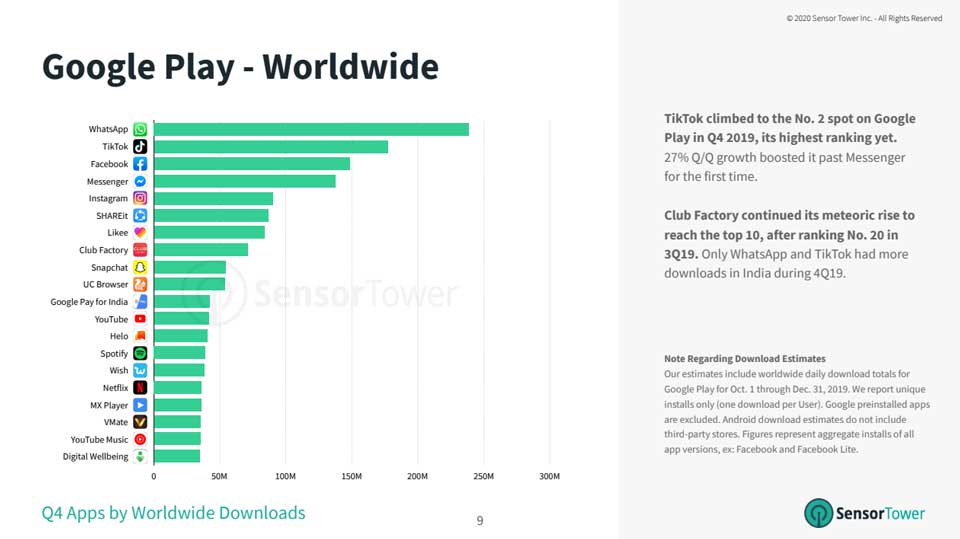The image size is (960, 539).
Task: Click the Google Pay for India icon
Action: (140, 301)
